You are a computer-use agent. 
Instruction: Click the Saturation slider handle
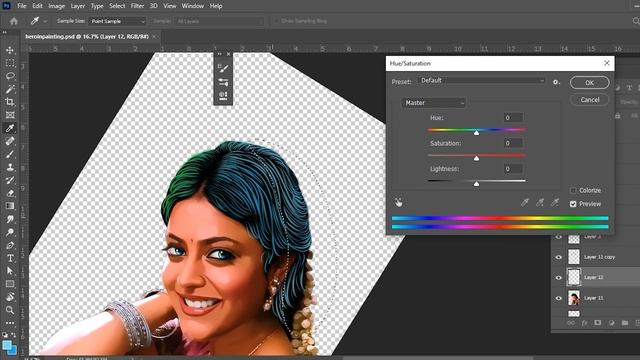(476, 158)
